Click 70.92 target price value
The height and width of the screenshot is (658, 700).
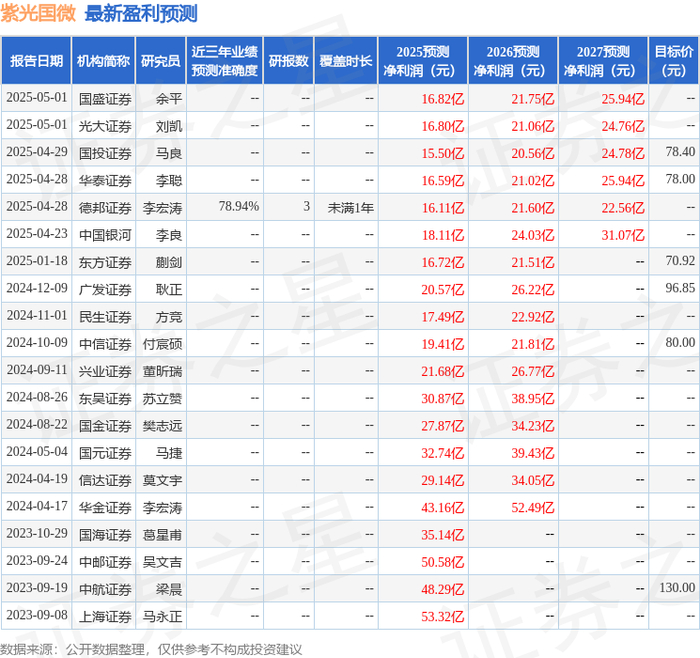pos(680,261)
